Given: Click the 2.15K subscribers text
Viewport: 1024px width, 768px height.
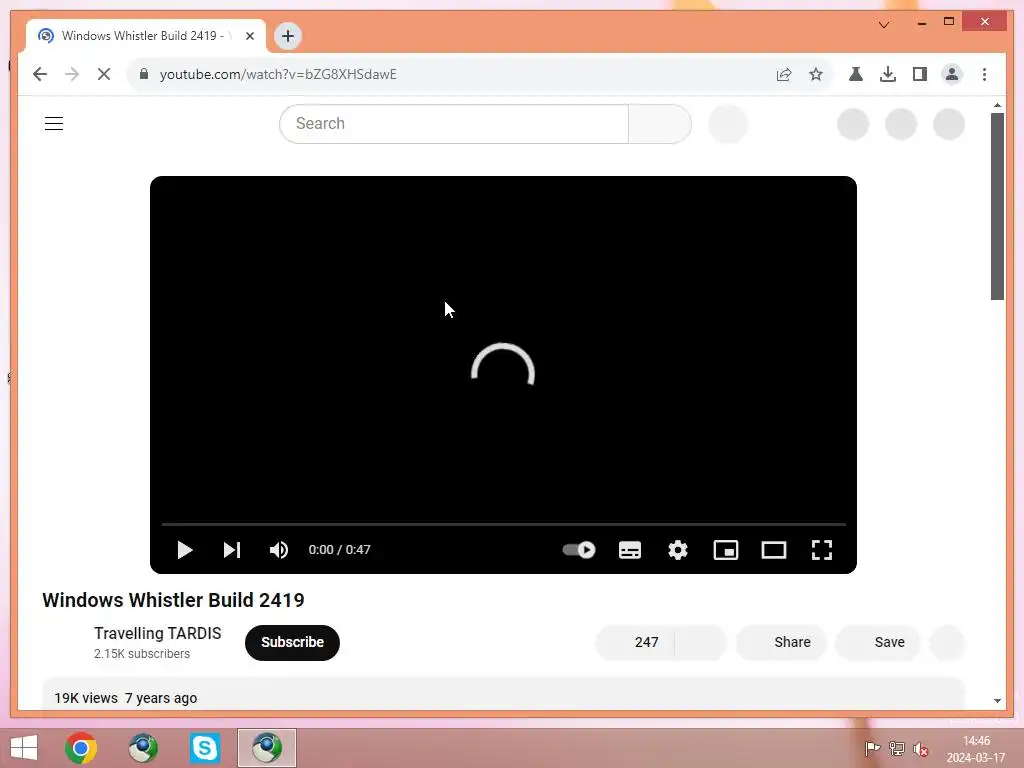Looking at the screenshot, I should [142, 654].
